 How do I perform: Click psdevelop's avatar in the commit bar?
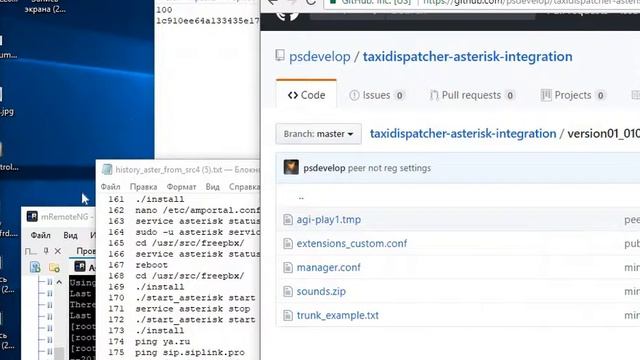coord(291,167)
